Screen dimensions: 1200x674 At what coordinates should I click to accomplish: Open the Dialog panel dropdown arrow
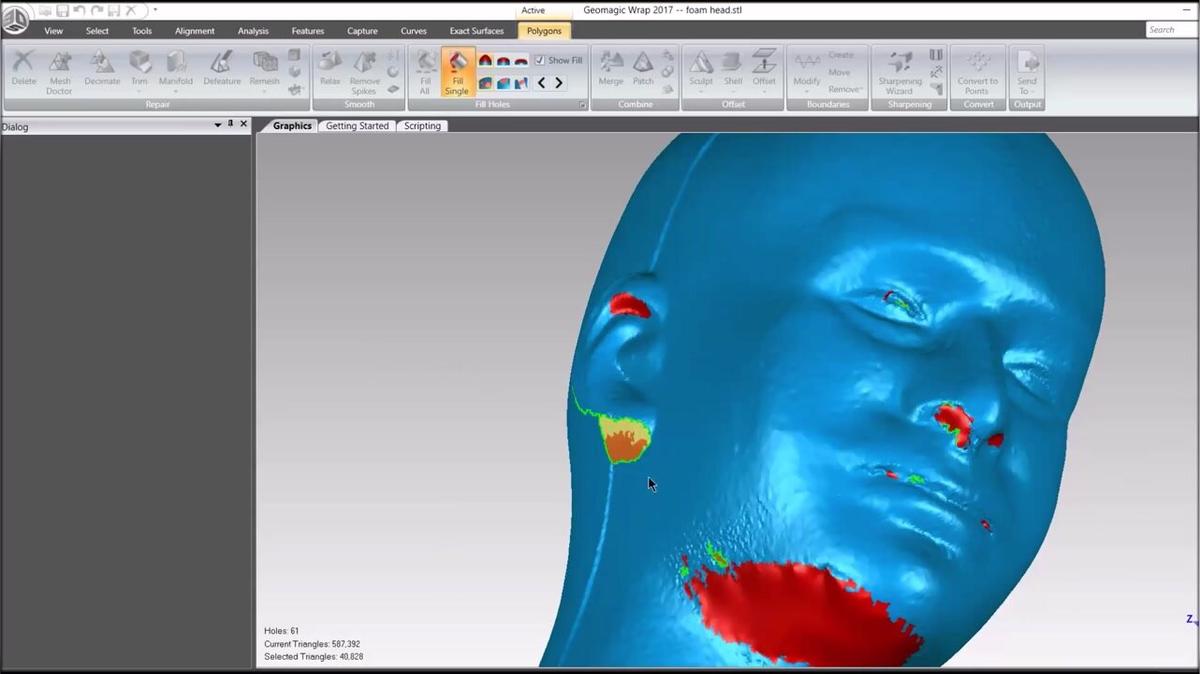click(x=218, y=125)
